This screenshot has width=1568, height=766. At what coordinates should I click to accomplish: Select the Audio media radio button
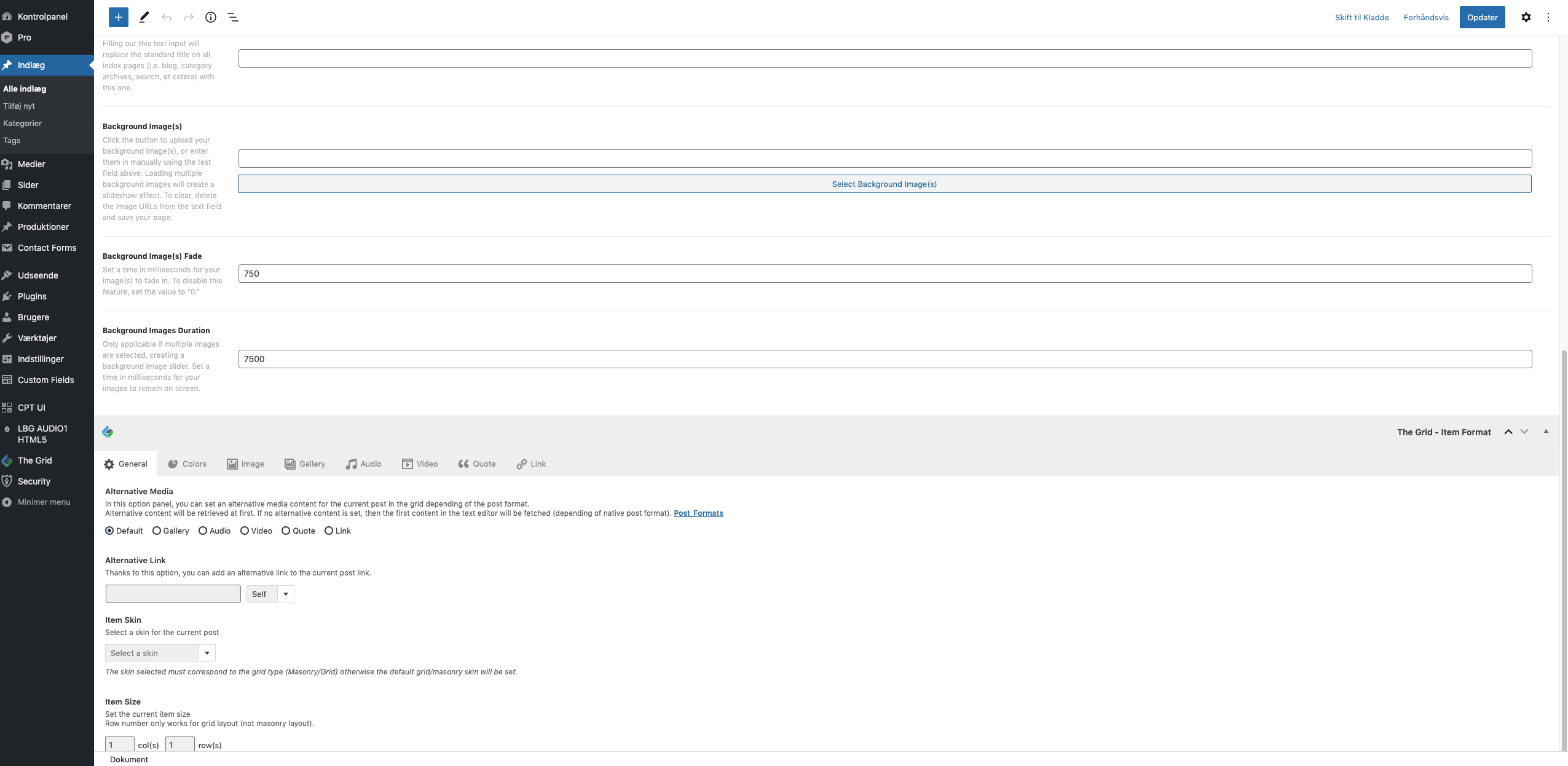[x=203, y=531]
